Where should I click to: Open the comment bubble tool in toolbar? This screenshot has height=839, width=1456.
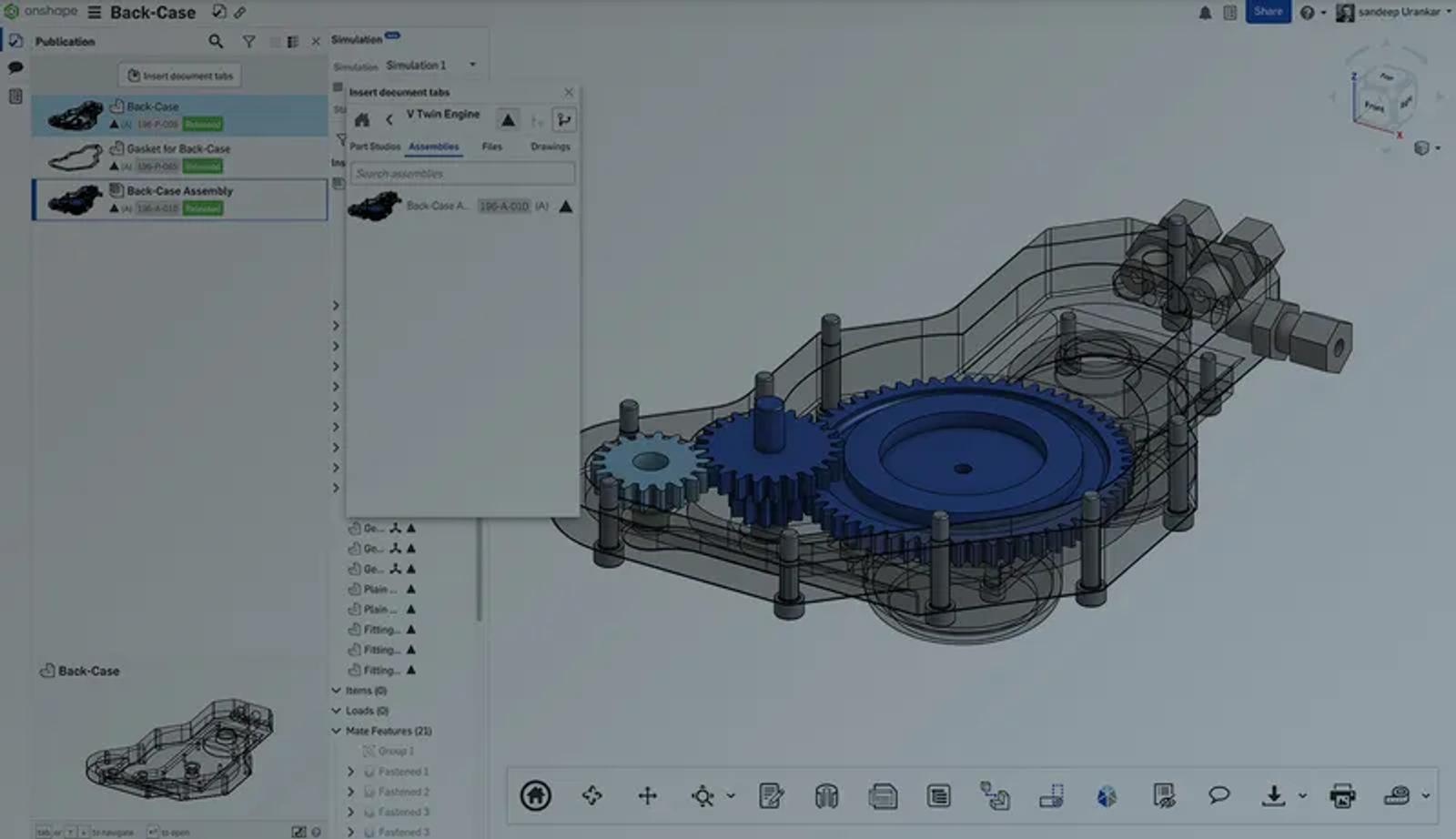pos(1218,795)
